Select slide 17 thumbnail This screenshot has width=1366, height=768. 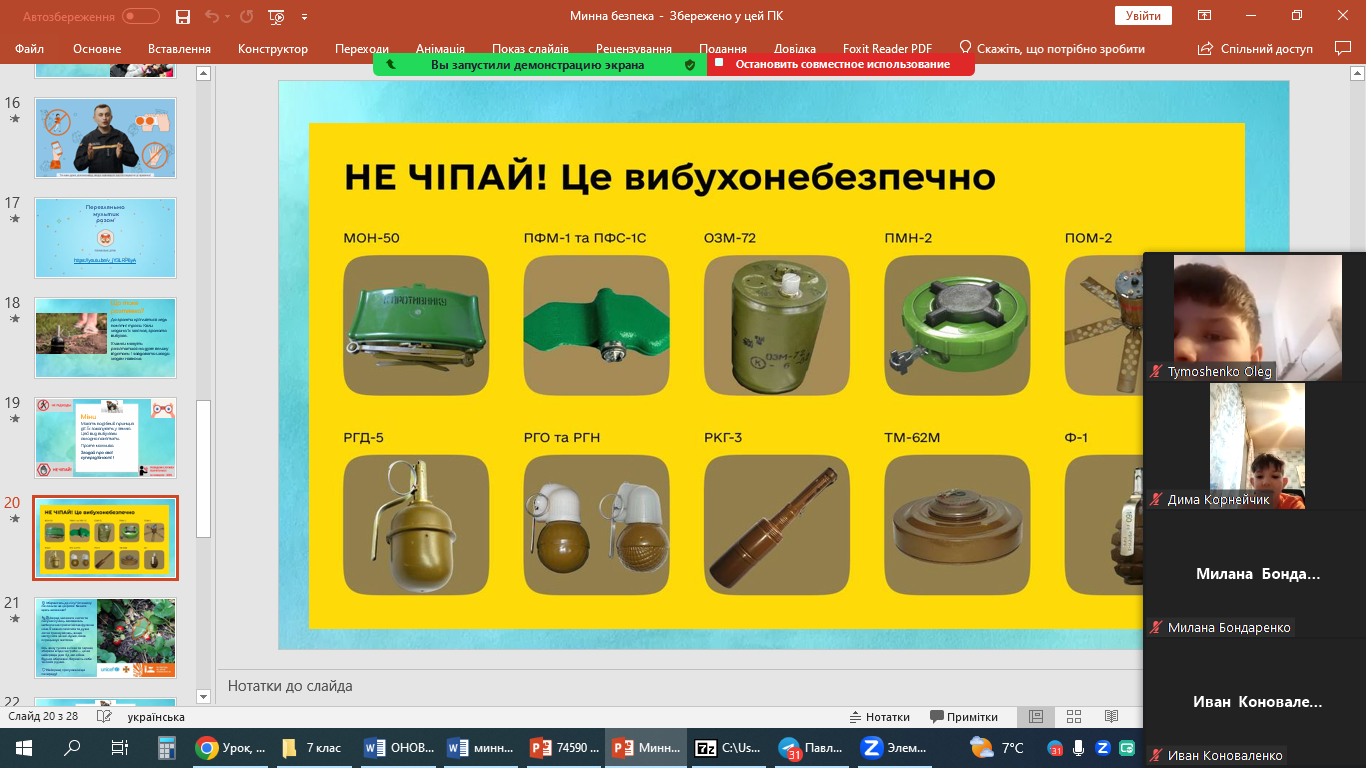point(105,237)
